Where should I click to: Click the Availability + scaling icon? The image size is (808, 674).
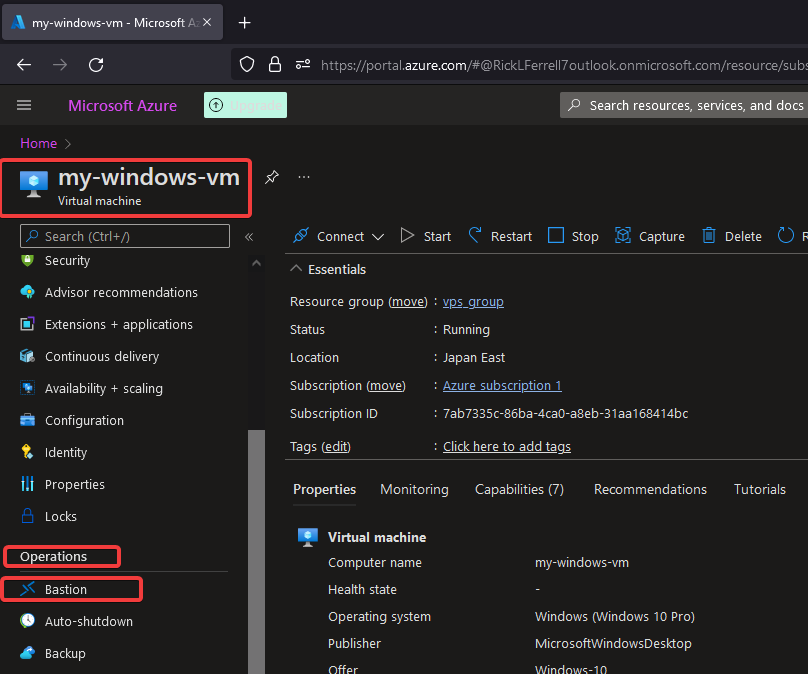coord(27,388)
